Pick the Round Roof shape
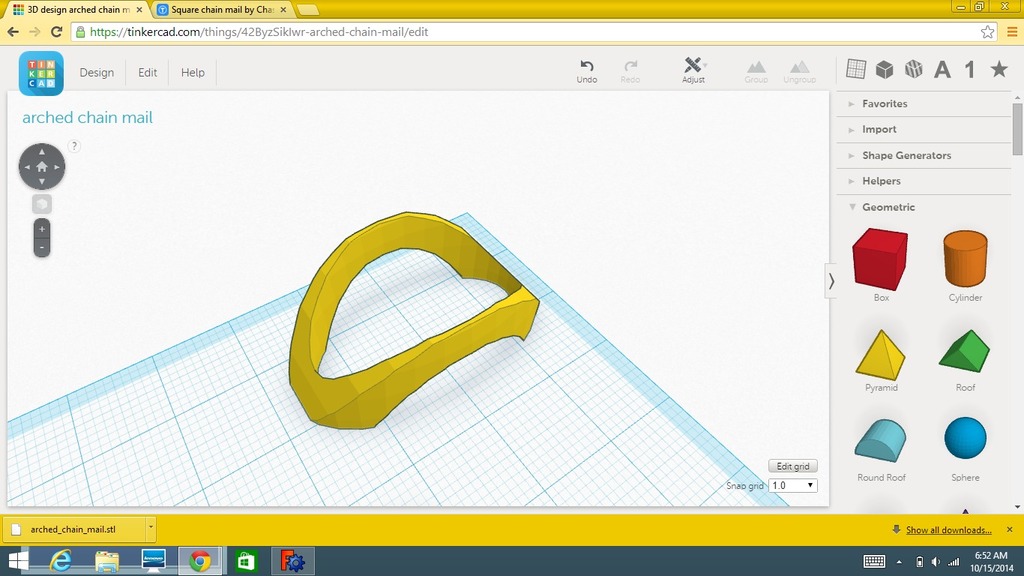The height and width of the screenshot is (576, 1024). tap(880, 441)
